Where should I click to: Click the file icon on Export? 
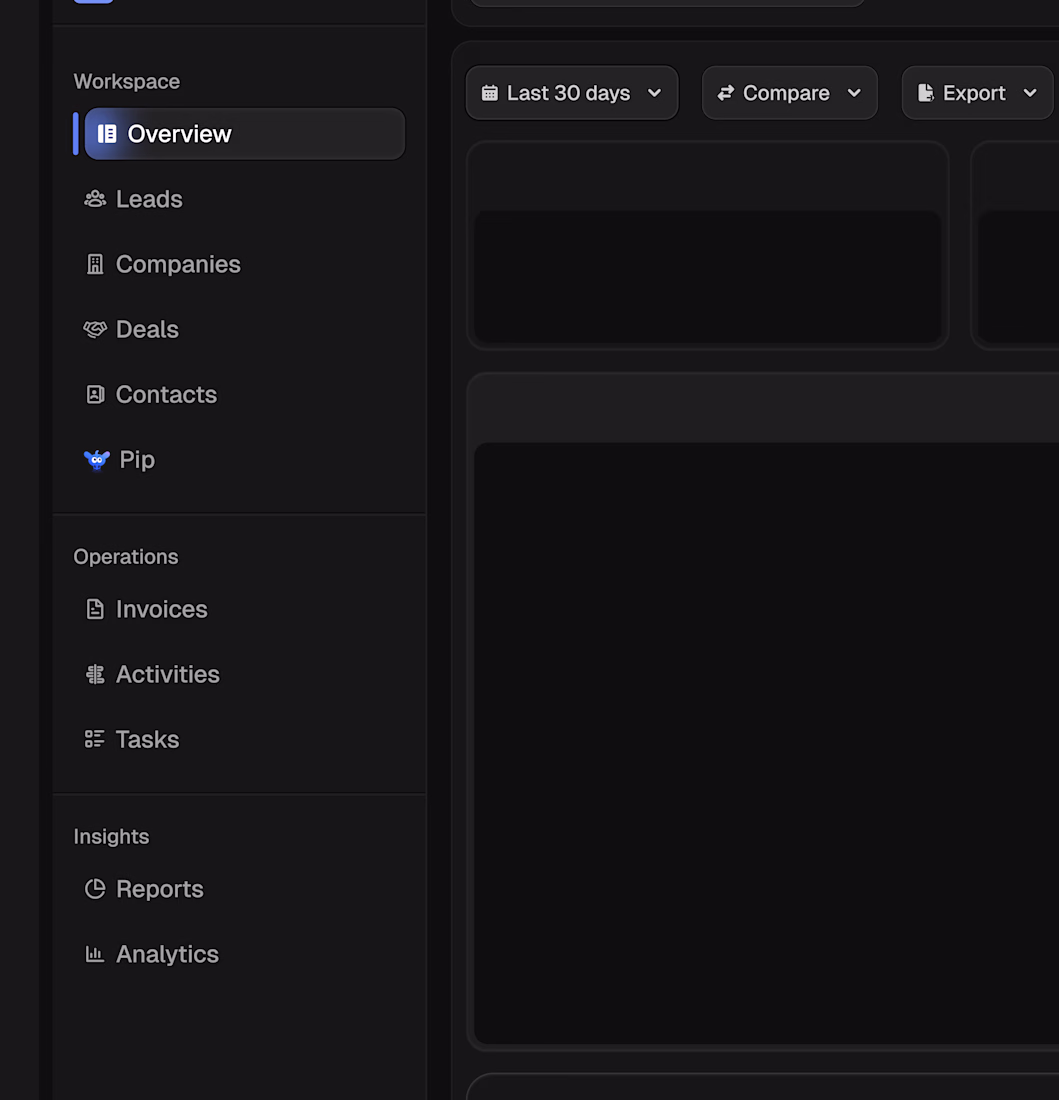(x=926, y=93)
